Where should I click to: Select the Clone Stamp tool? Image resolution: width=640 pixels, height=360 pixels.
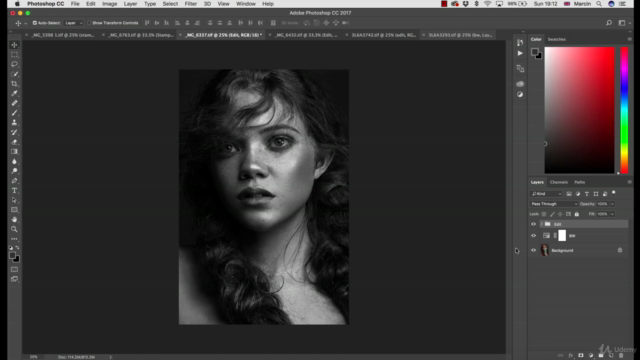14,122
